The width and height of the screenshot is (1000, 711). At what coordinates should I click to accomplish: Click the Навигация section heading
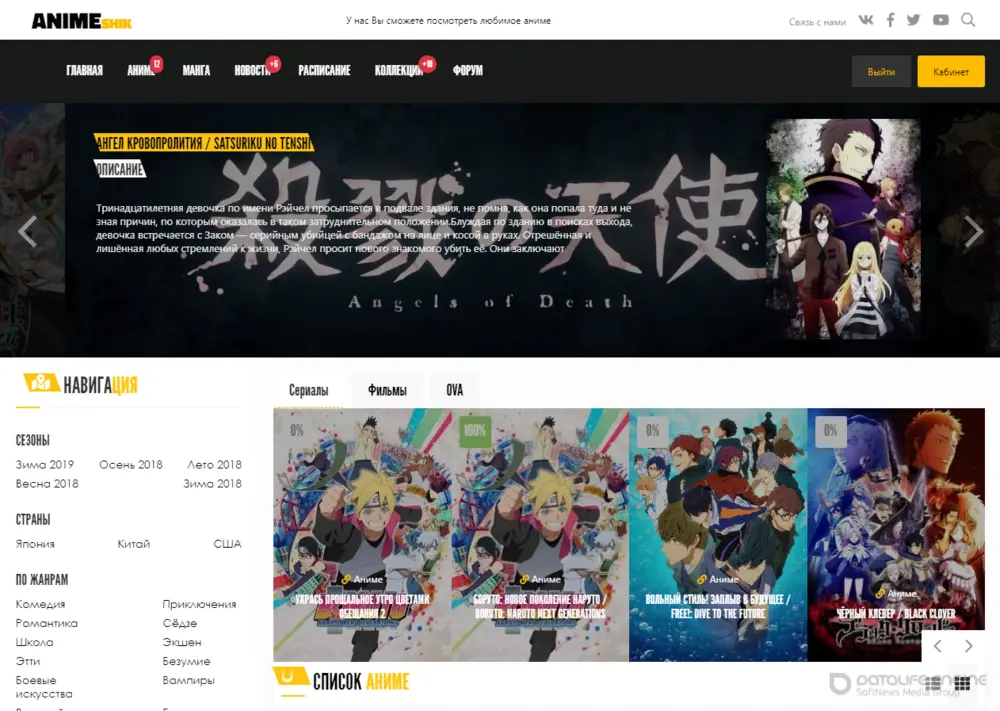(100, 385)
